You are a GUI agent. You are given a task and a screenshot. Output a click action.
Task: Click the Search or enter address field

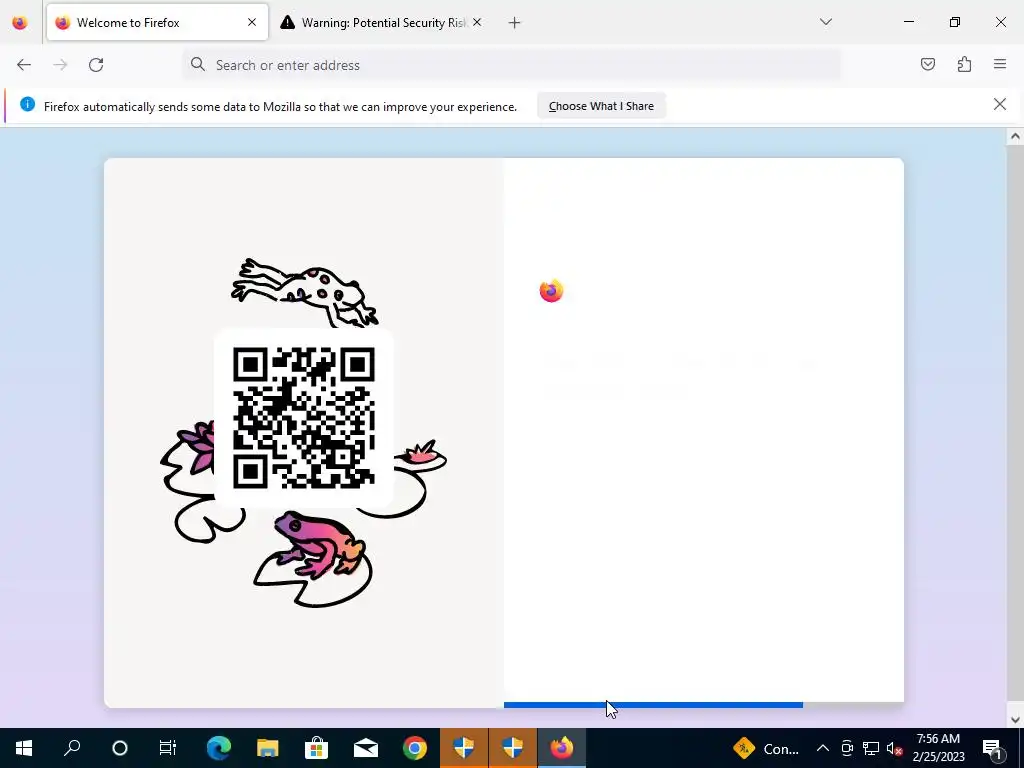click(511, 65)
